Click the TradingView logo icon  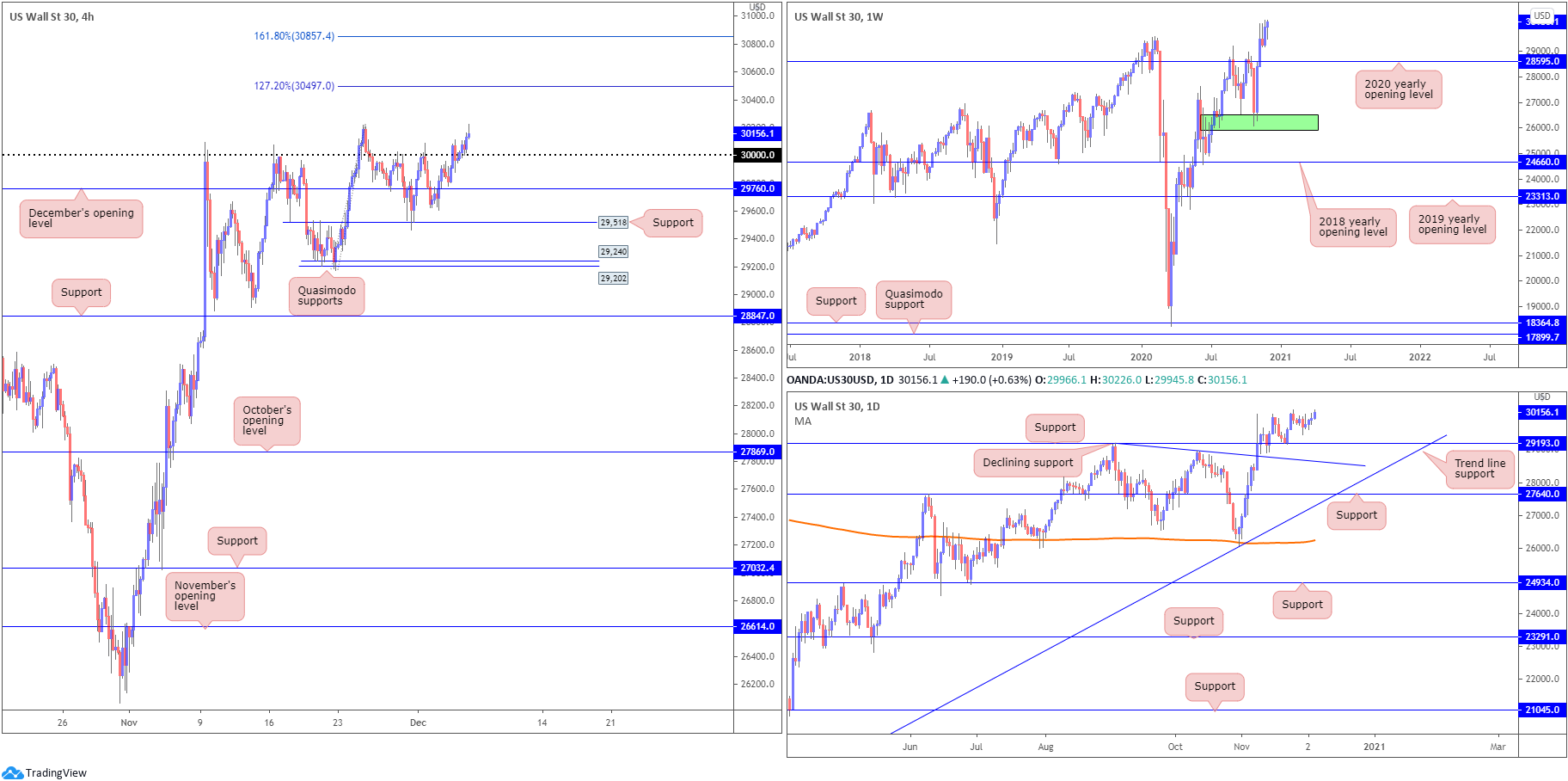click(12, 772)
